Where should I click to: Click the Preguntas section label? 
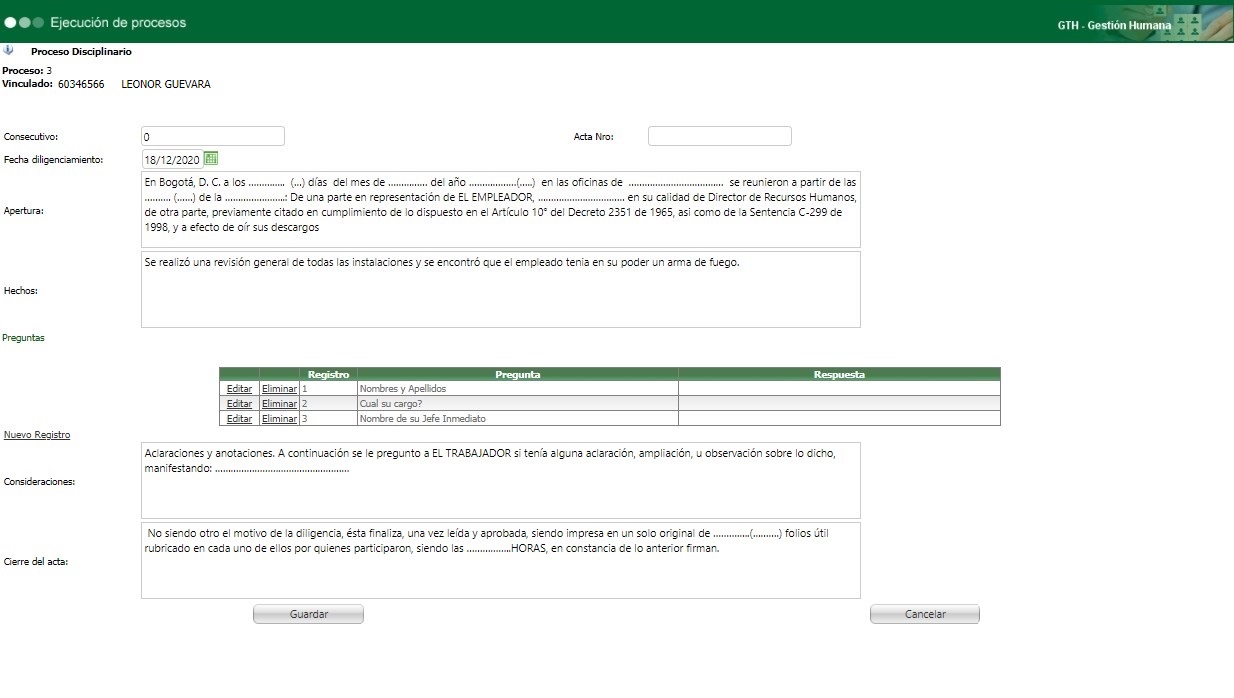(x=23, y=338)
